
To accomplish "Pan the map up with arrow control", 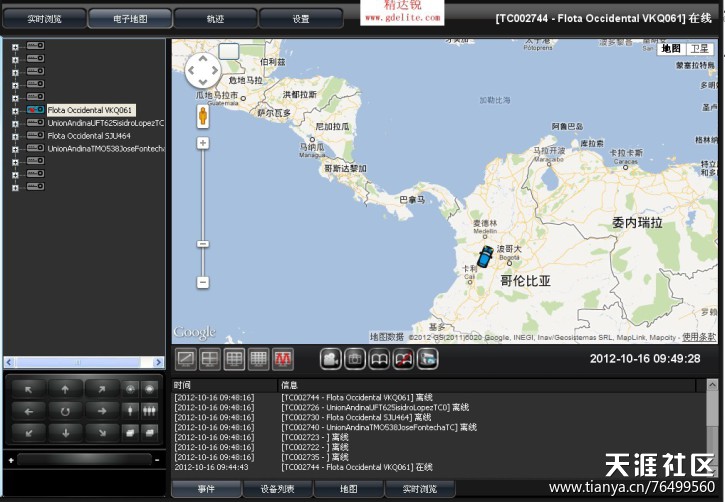I will [x=203, y=59].
